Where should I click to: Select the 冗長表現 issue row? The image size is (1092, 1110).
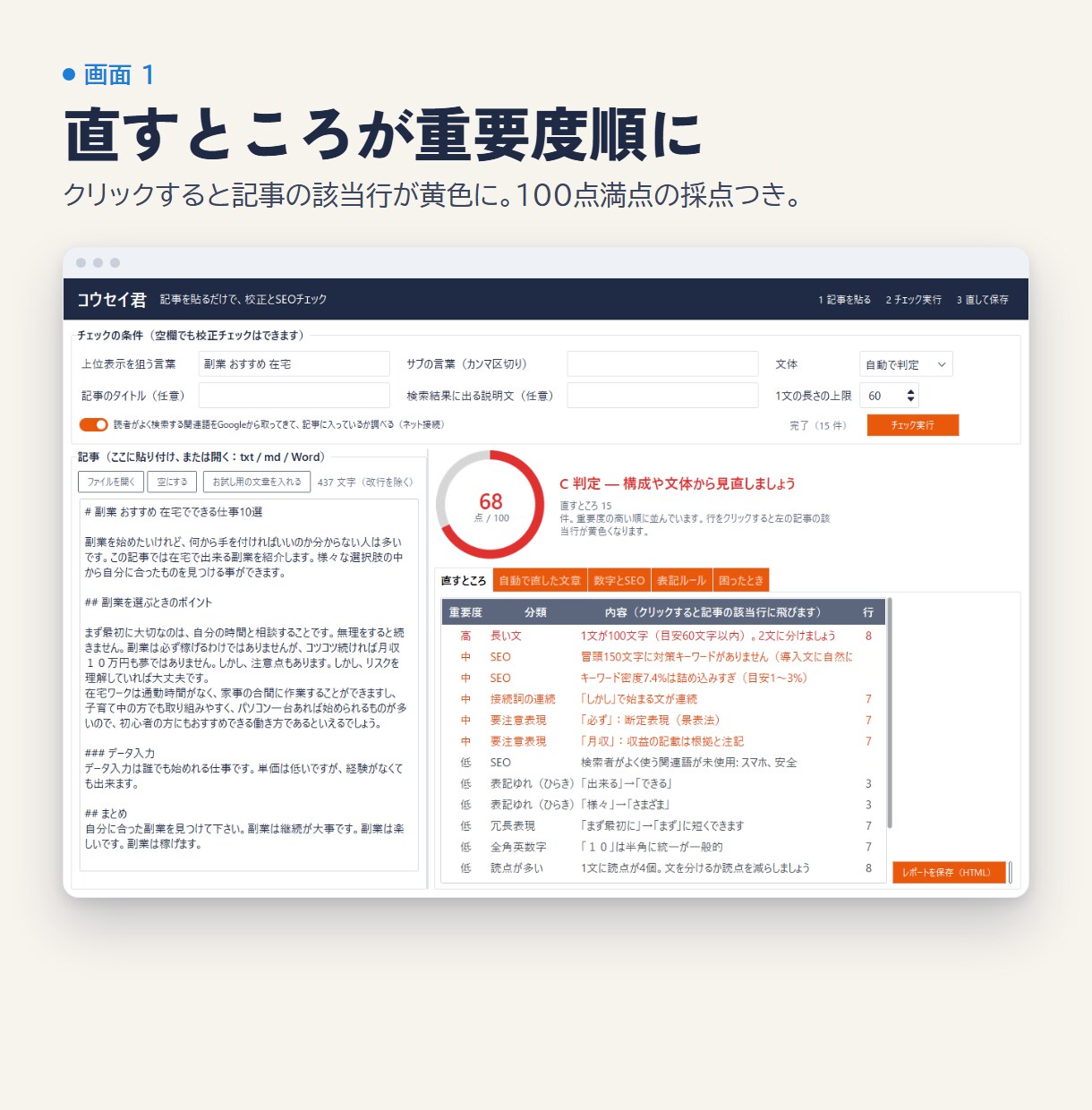click(663, 825)
